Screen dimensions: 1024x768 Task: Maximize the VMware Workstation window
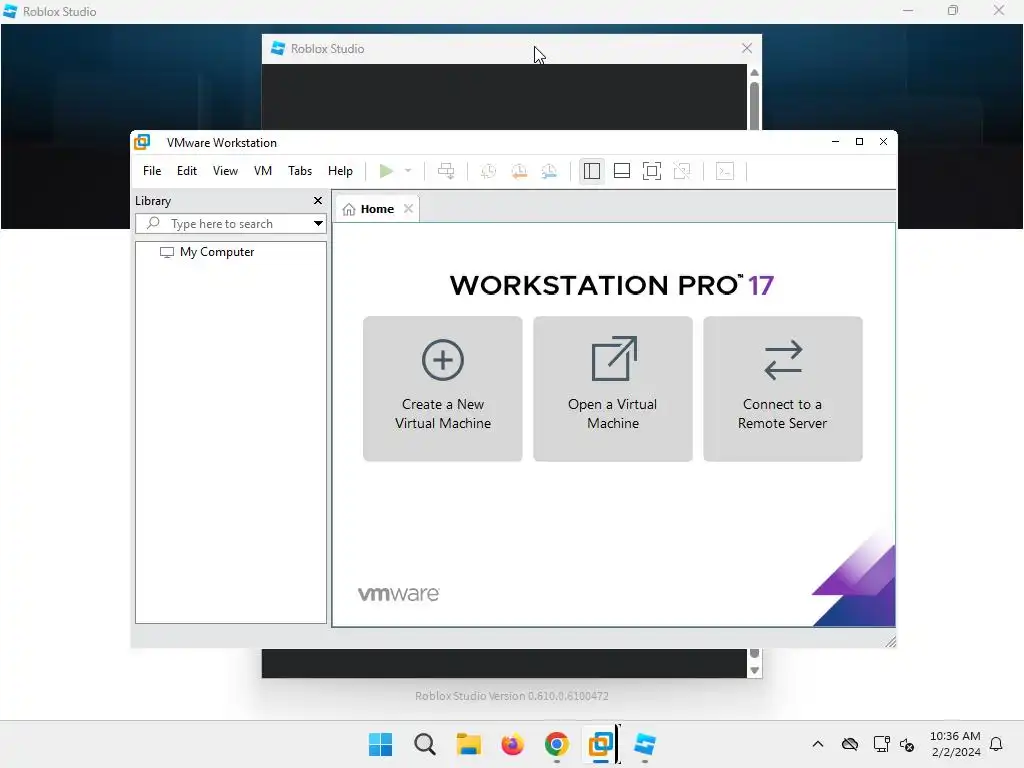[859, 142]
